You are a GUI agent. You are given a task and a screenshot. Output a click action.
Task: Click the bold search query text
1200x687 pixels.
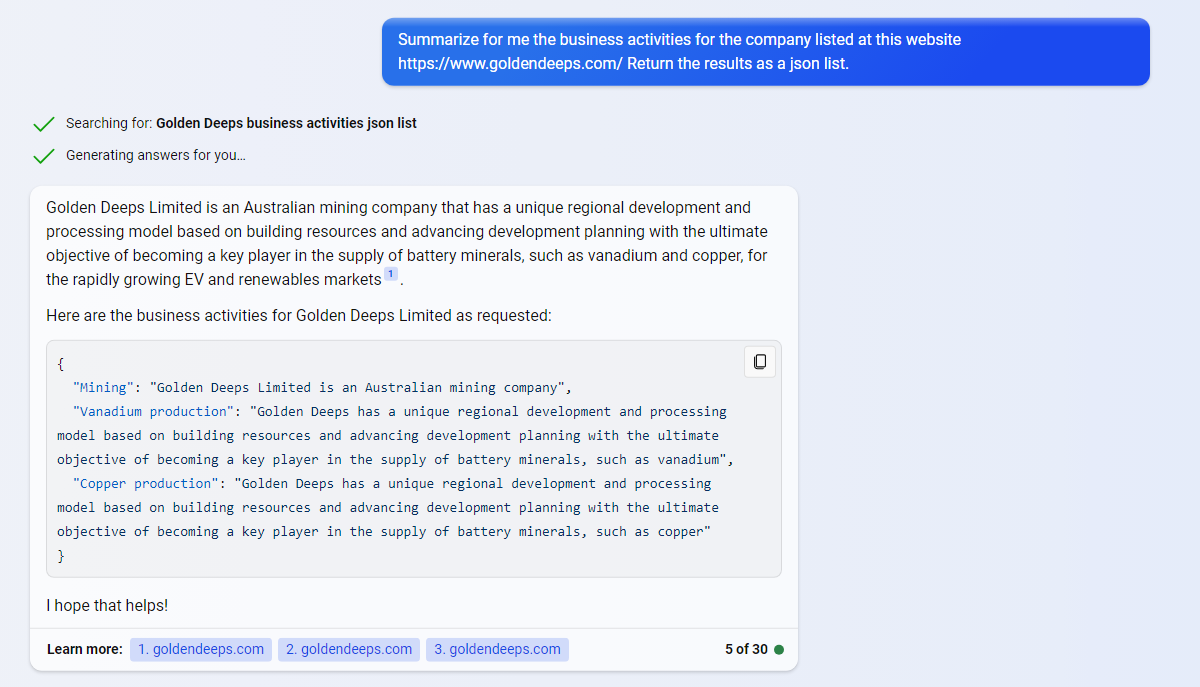click(286, 124)
